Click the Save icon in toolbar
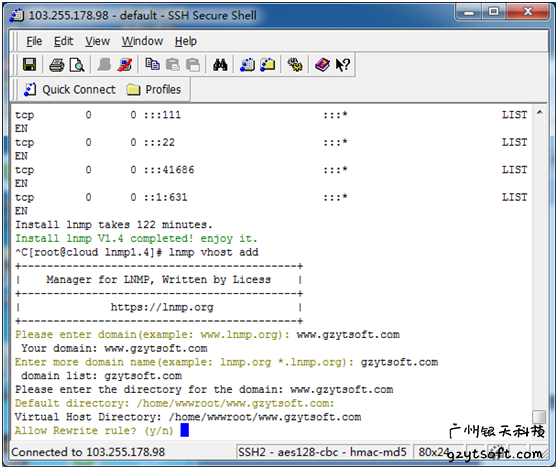Image resolution: width=558 pixels, height=469 pixels. 29,65
